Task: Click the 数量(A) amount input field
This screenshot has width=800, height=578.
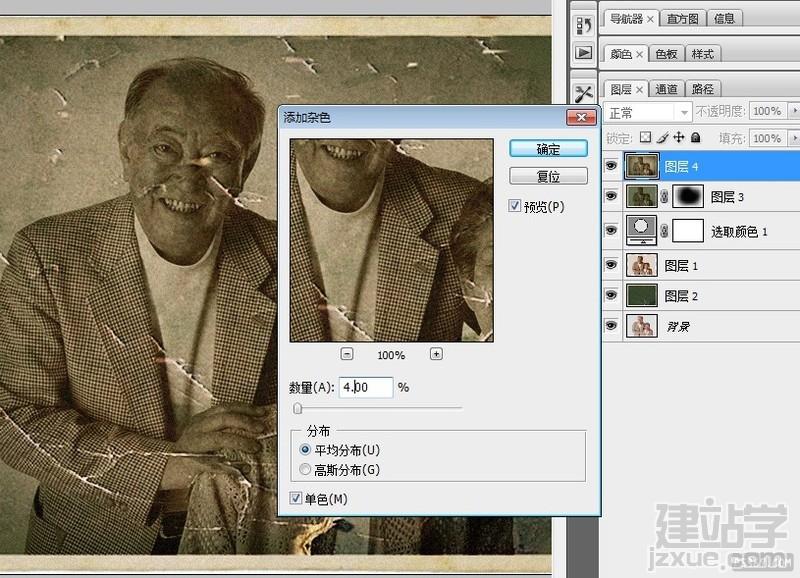Action: click(366, 387)
